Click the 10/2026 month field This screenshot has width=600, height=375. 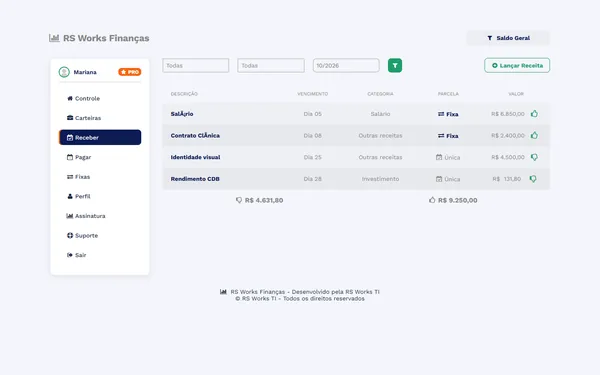point(346,65)
